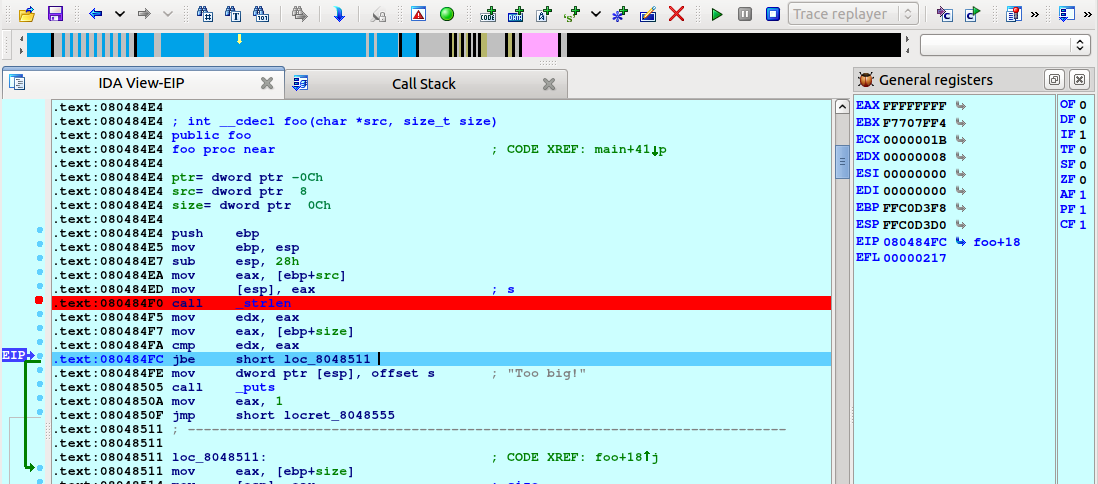1098x484 pixels.
Task: Jump back using the blue left arrow
Action: coord(96,14)
